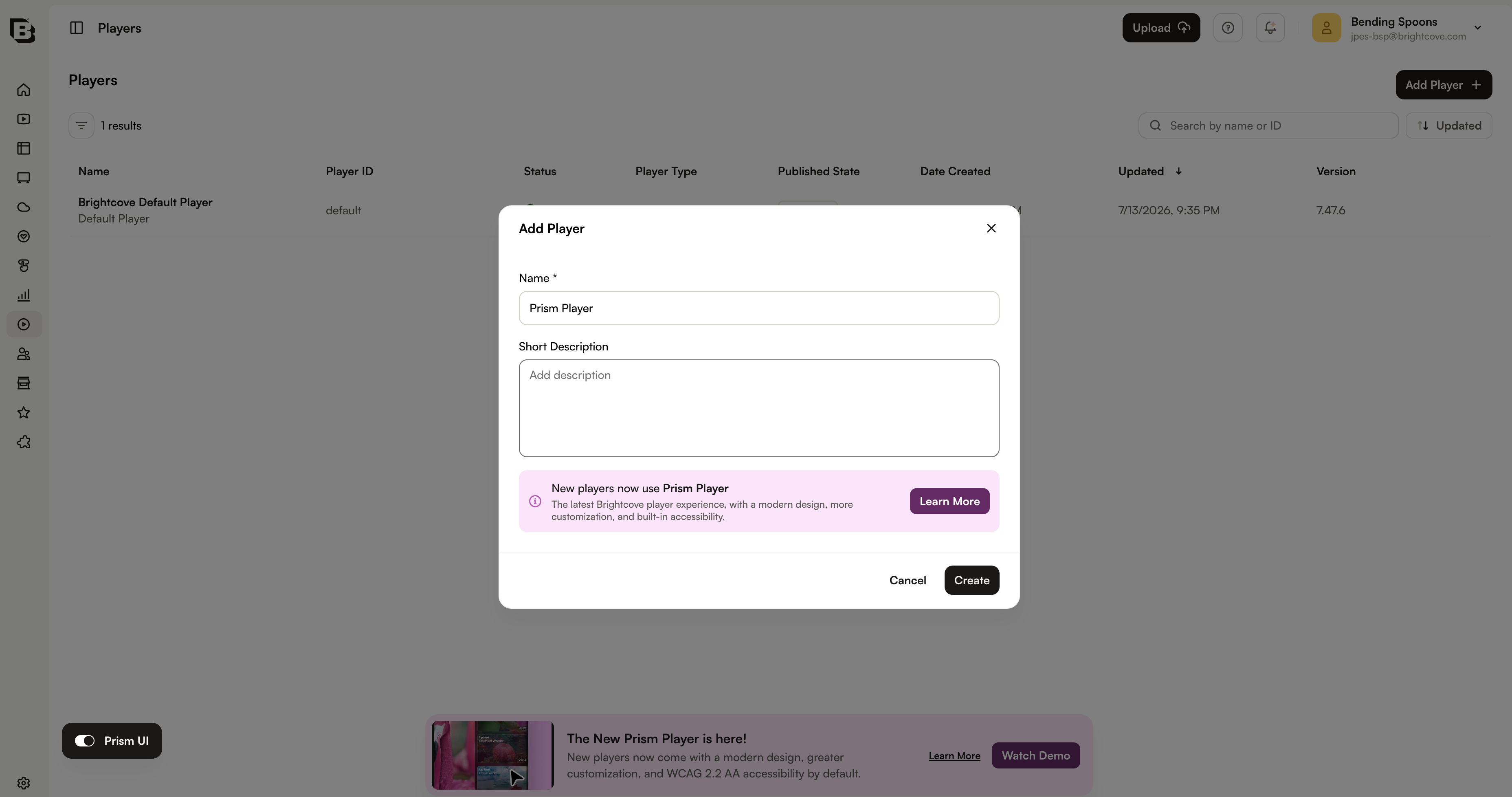
Task: Follow the Learn More banner link
Action: click(954, 756)
